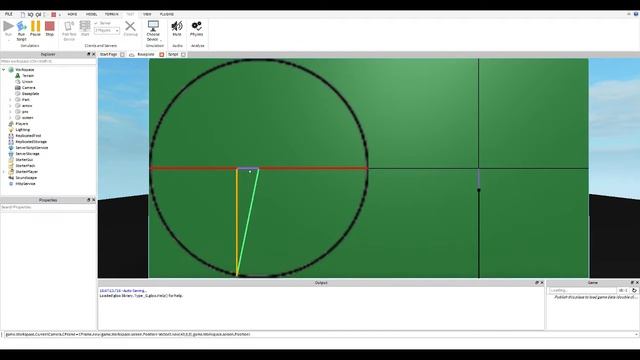640x360 pixels.
Task: Select the Players service
Action: click(22, 124)
